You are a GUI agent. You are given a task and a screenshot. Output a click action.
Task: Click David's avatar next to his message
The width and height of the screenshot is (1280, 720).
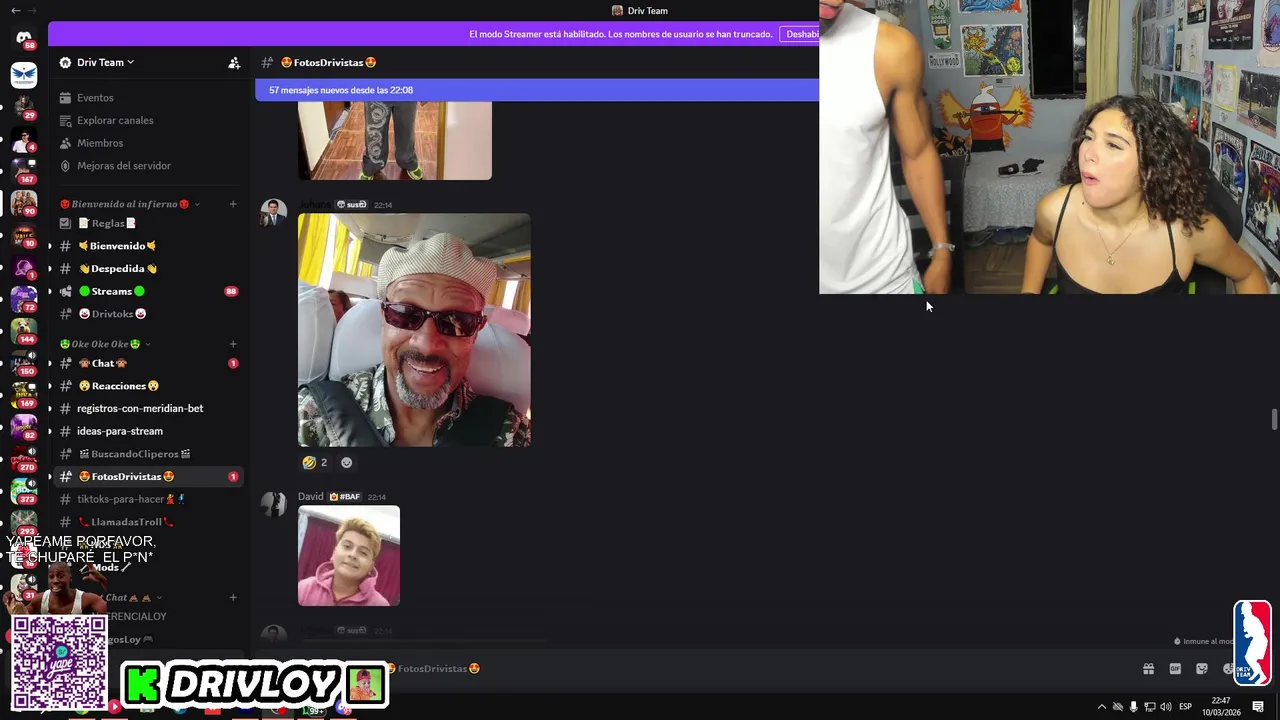[274, 504]
